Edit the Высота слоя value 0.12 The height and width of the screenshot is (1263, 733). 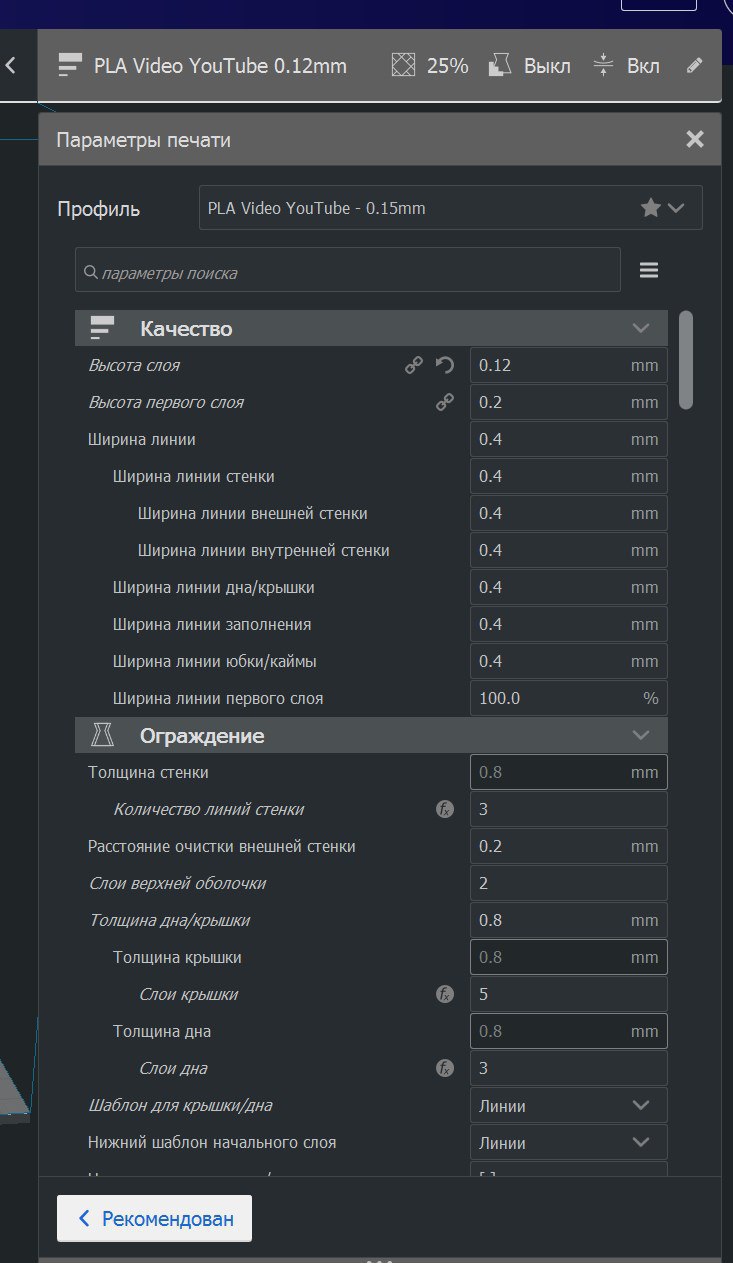(569, 365)
